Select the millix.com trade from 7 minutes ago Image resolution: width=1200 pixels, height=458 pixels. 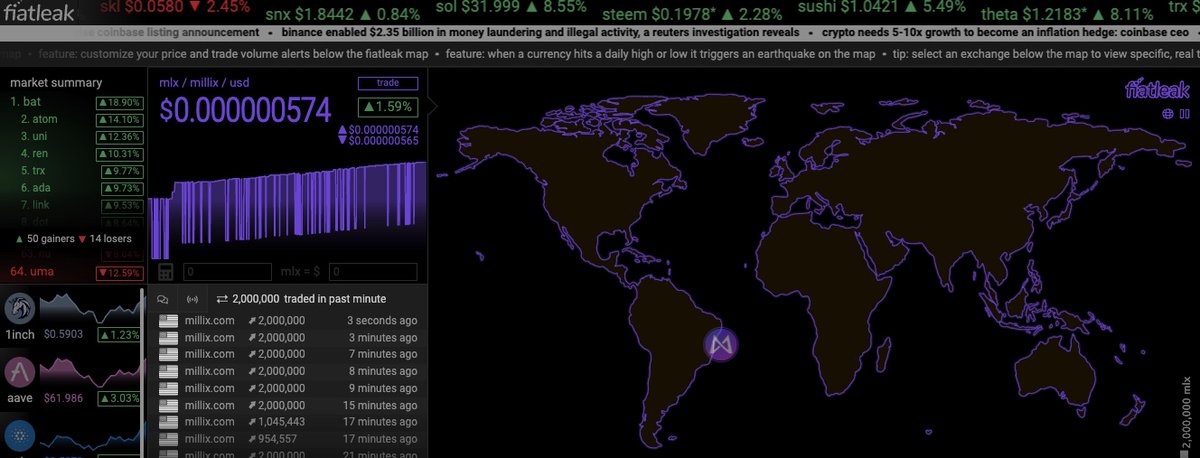(x=288, y=355)
